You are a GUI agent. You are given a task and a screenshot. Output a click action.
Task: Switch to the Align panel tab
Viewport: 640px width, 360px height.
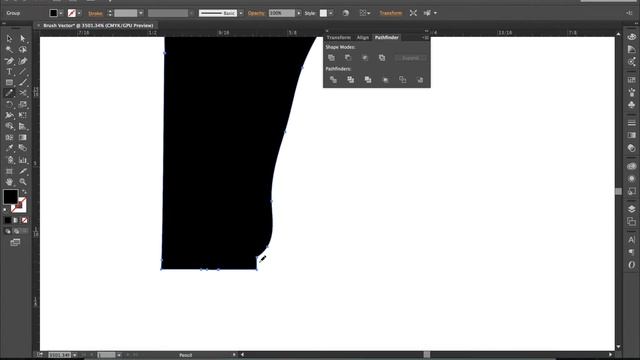point(362,38)
